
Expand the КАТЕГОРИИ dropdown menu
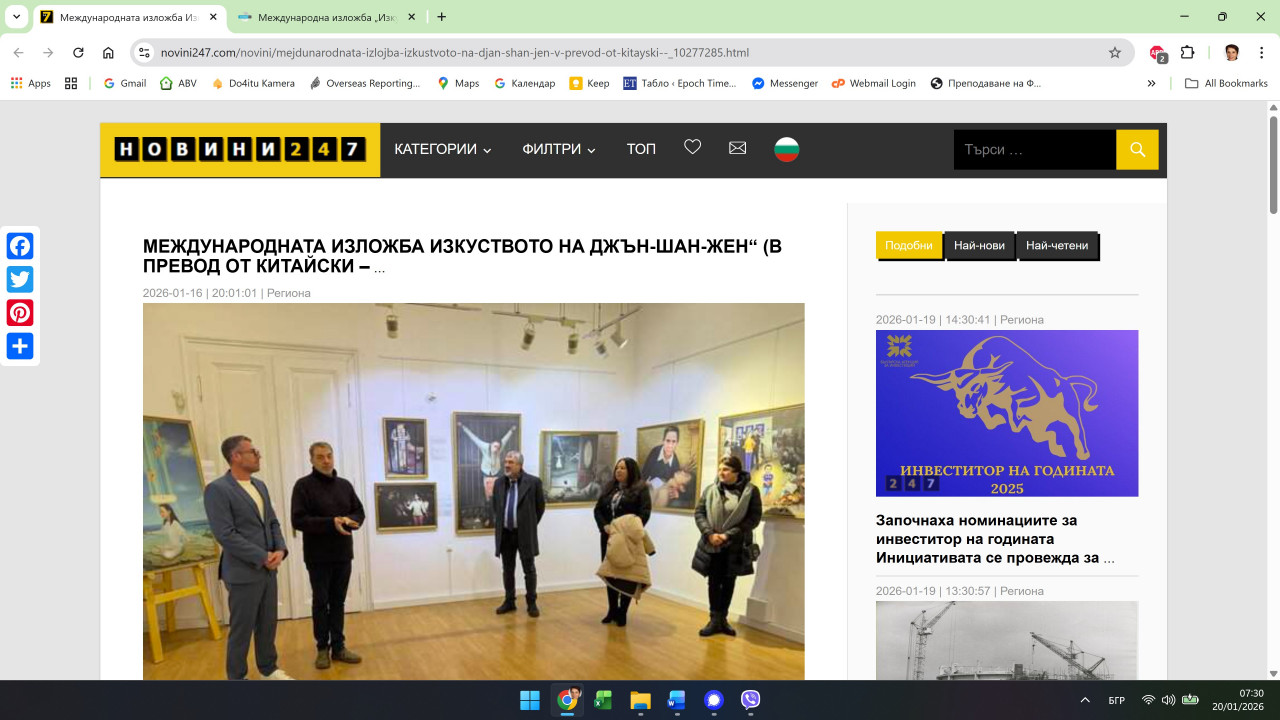pyautogui.click(x=442, y=149)
